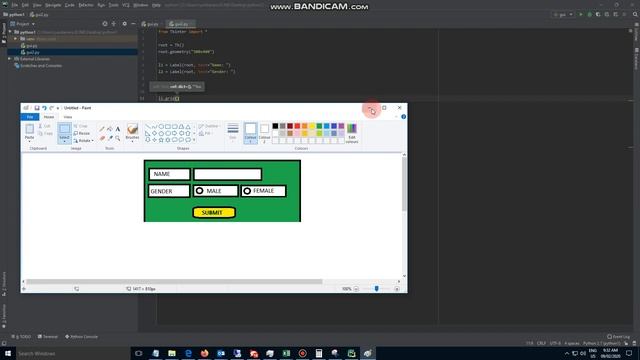Image resolution: width=640 pixels, height=360 pixels.
Task: Select the Colour picker eyedropper tool
Action: tap(110, 138)
